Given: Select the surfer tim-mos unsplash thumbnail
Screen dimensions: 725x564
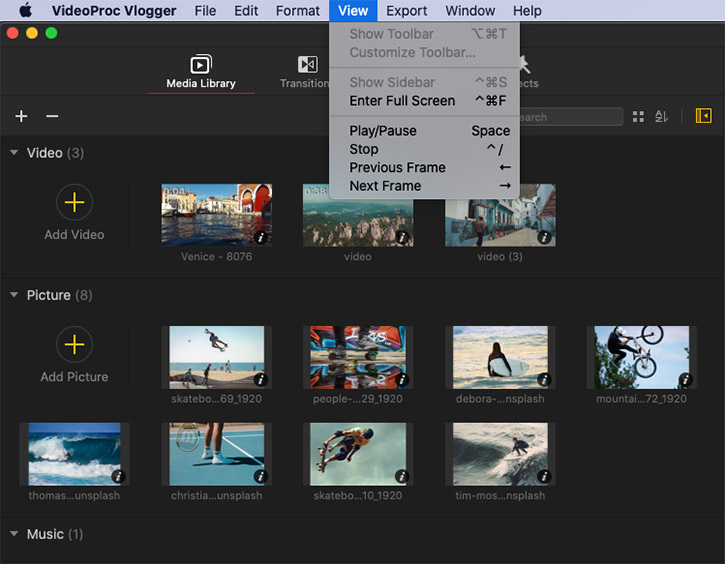Looking at the screenshot, I should (x=500, y=453).
